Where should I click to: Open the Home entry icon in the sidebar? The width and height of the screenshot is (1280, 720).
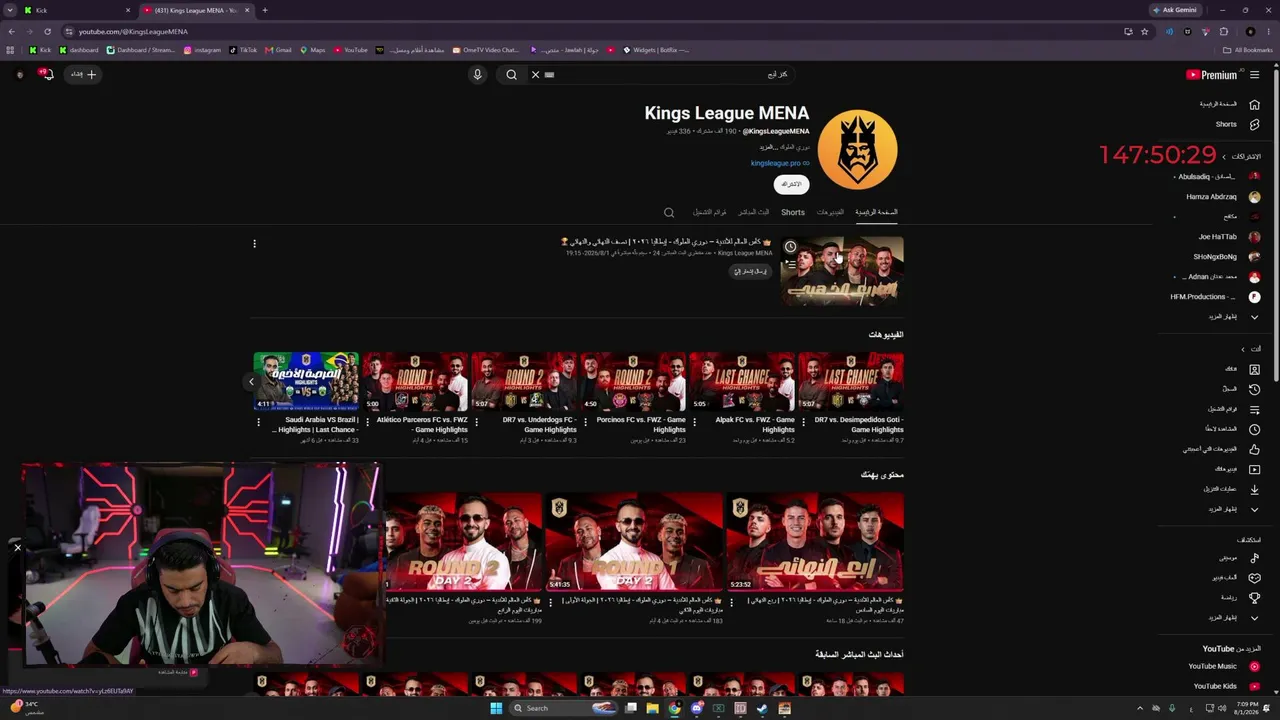1254,104
